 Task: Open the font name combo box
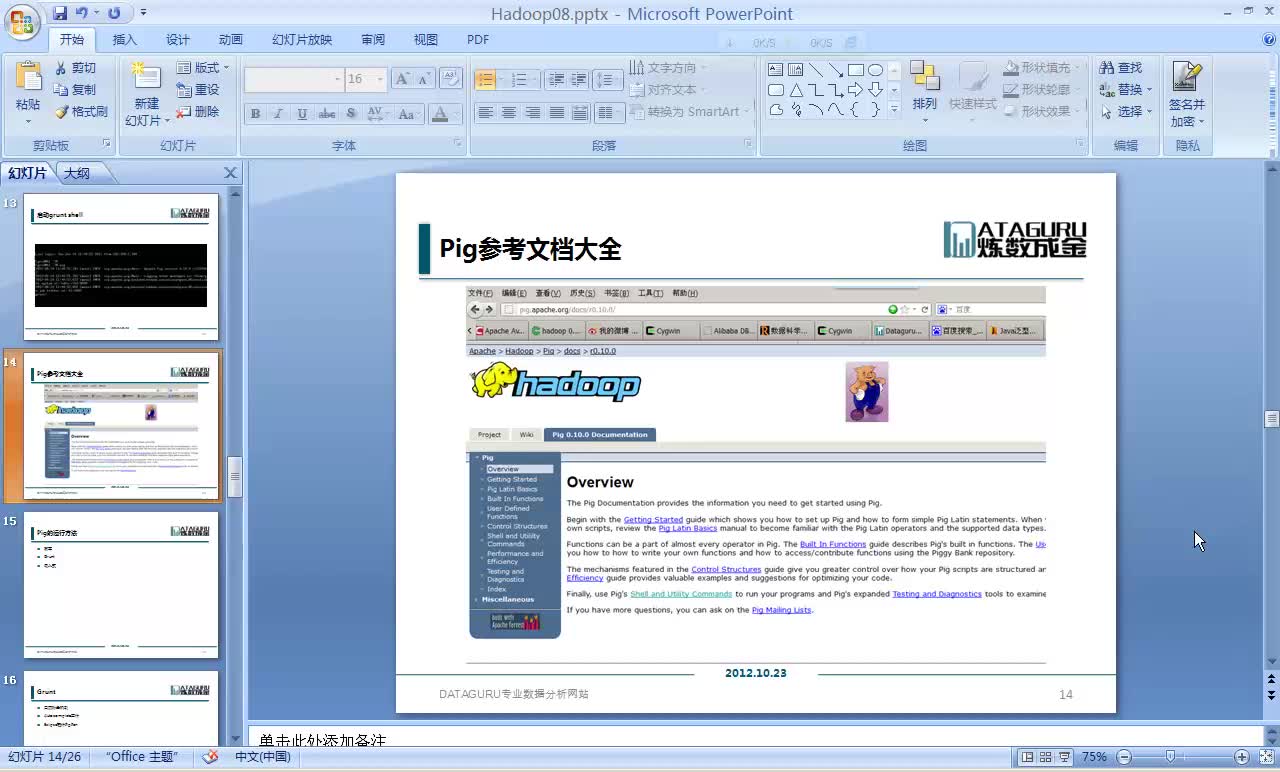pyautogui.click(x=294, y=79)
